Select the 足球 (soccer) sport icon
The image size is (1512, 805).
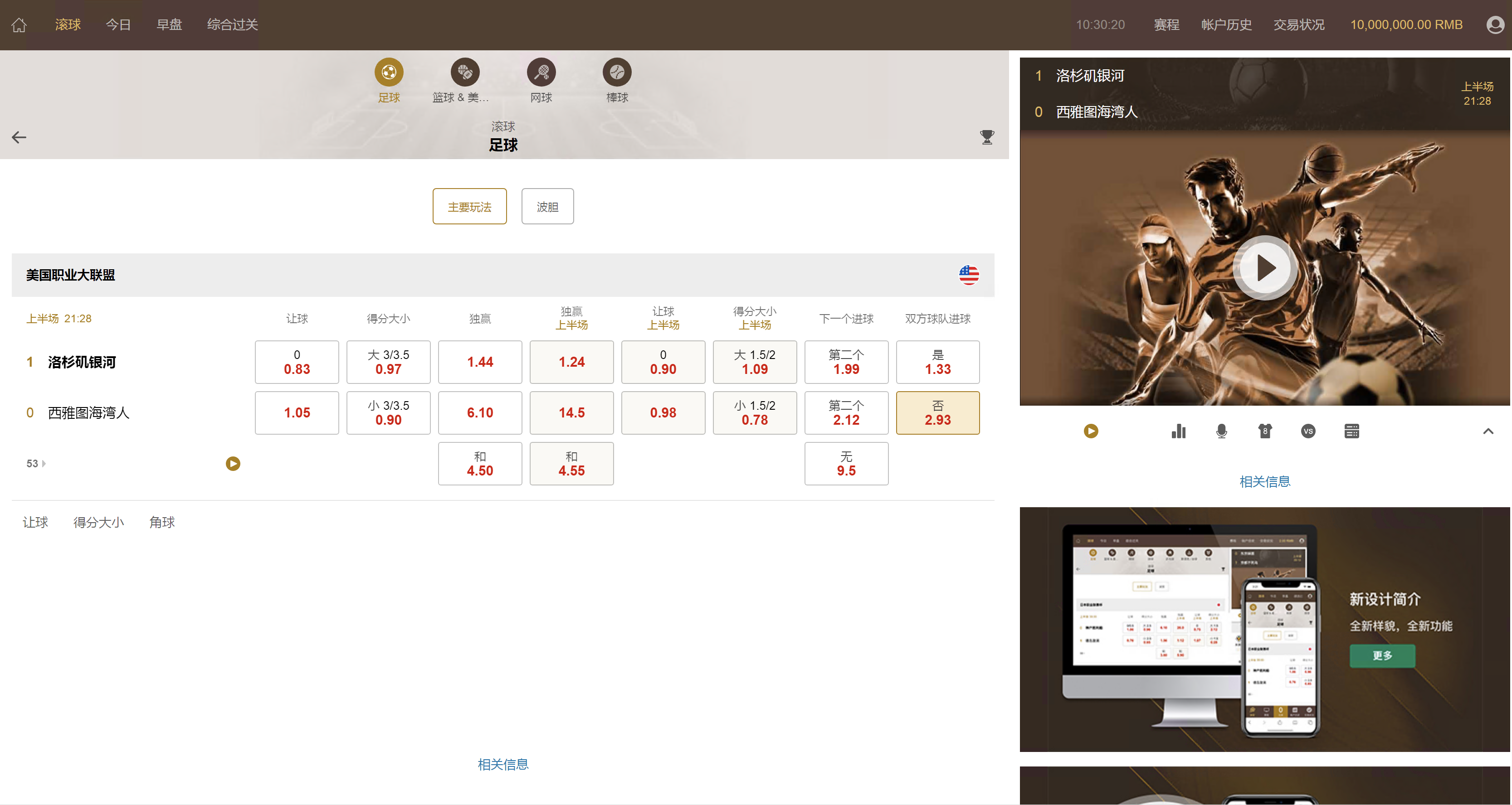point(389,73)
